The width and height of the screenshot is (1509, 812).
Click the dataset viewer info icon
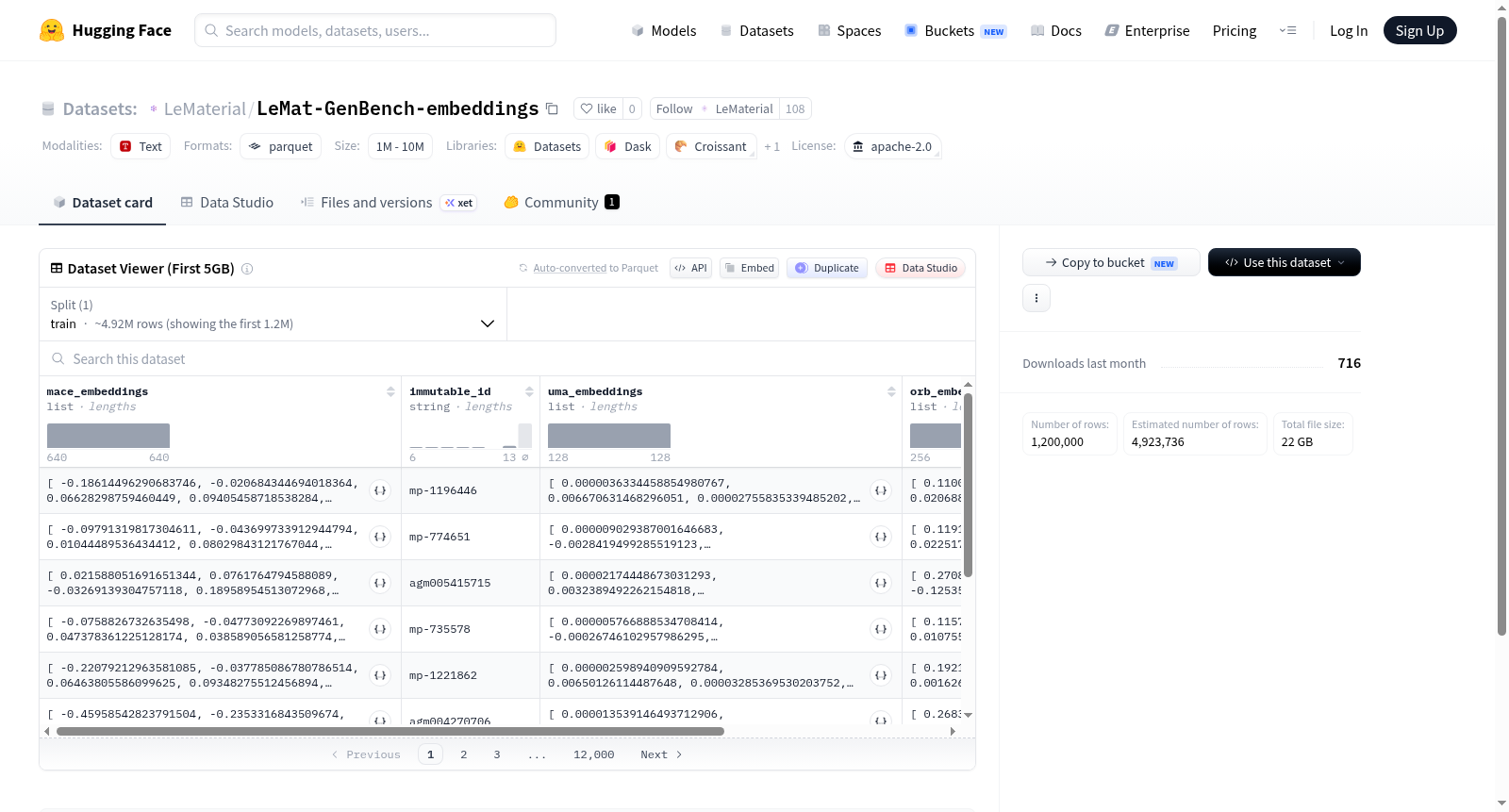point(247,269)
